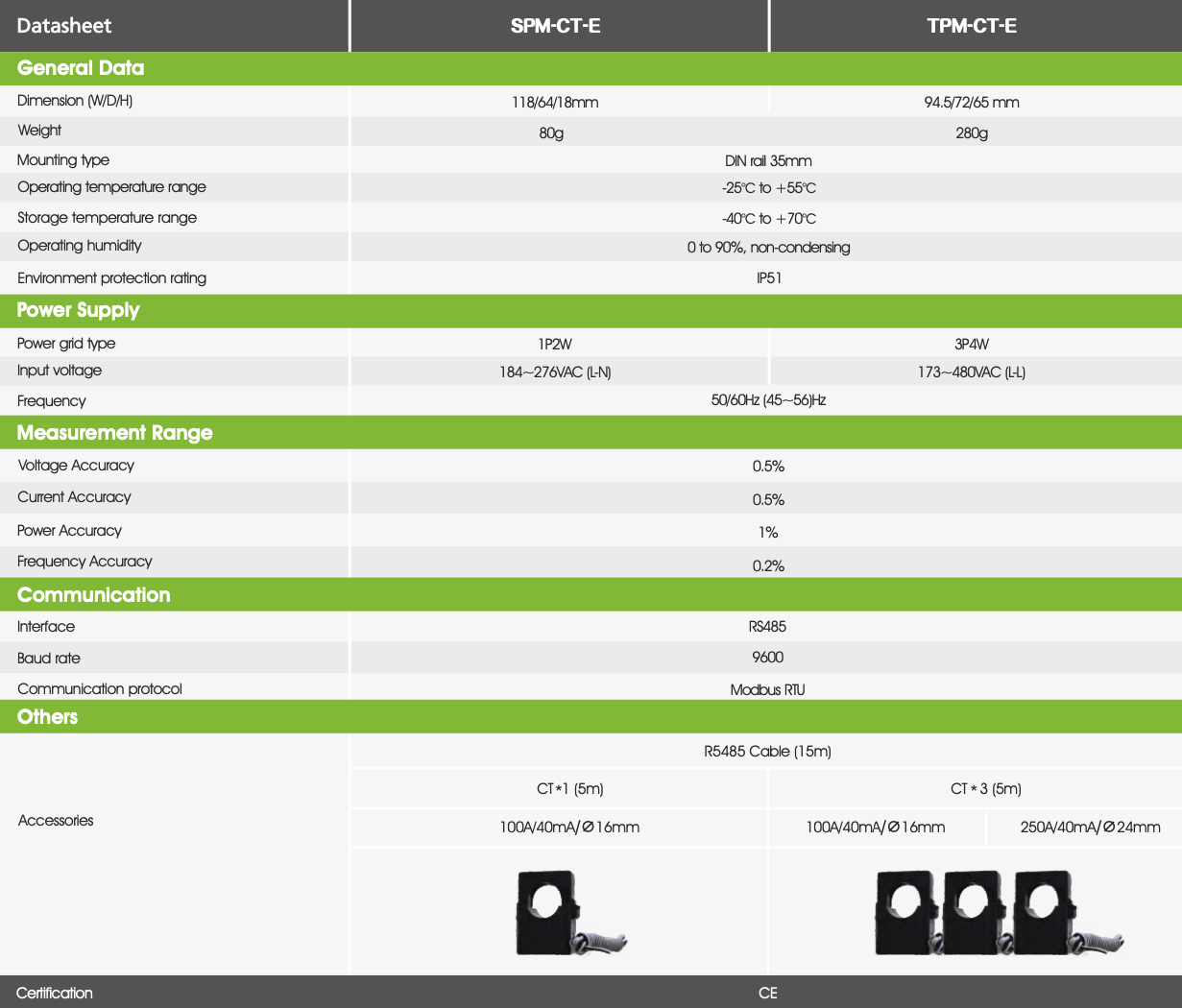Click the Power Accuracy label

(69, 531)
